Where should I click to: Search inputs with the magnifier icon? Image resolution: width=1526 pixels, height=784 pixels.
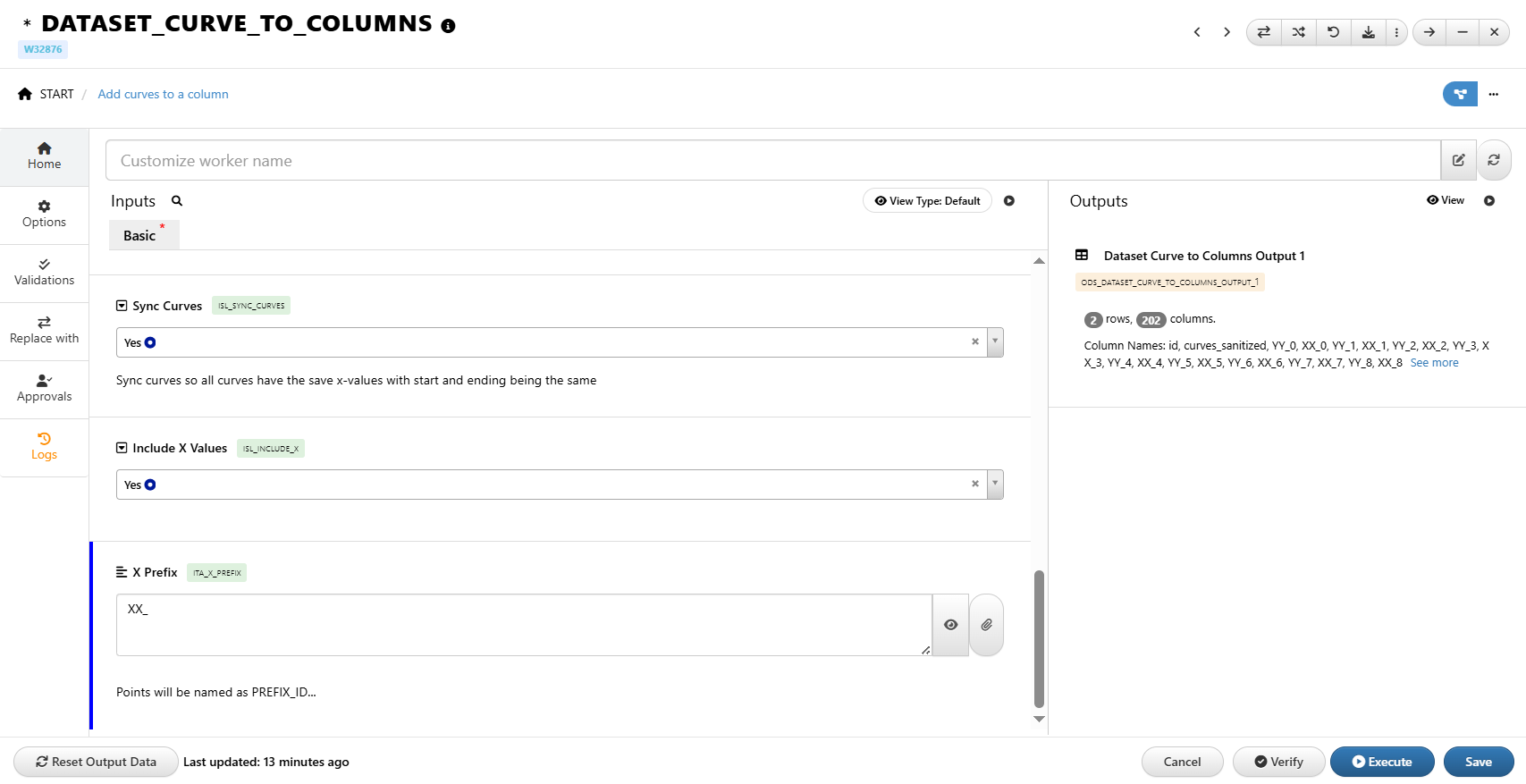coord(177,201)
